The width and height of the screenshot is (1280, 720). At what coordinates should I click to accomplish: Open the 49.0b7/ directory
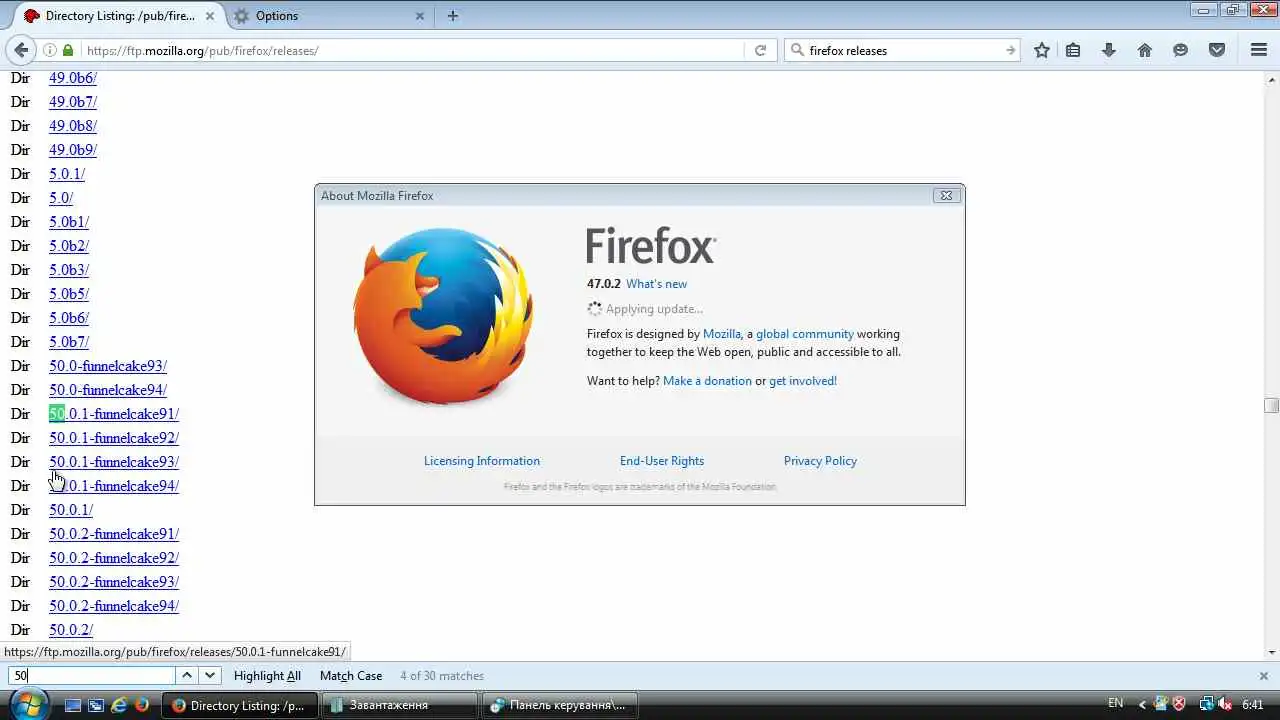point(73,102)
